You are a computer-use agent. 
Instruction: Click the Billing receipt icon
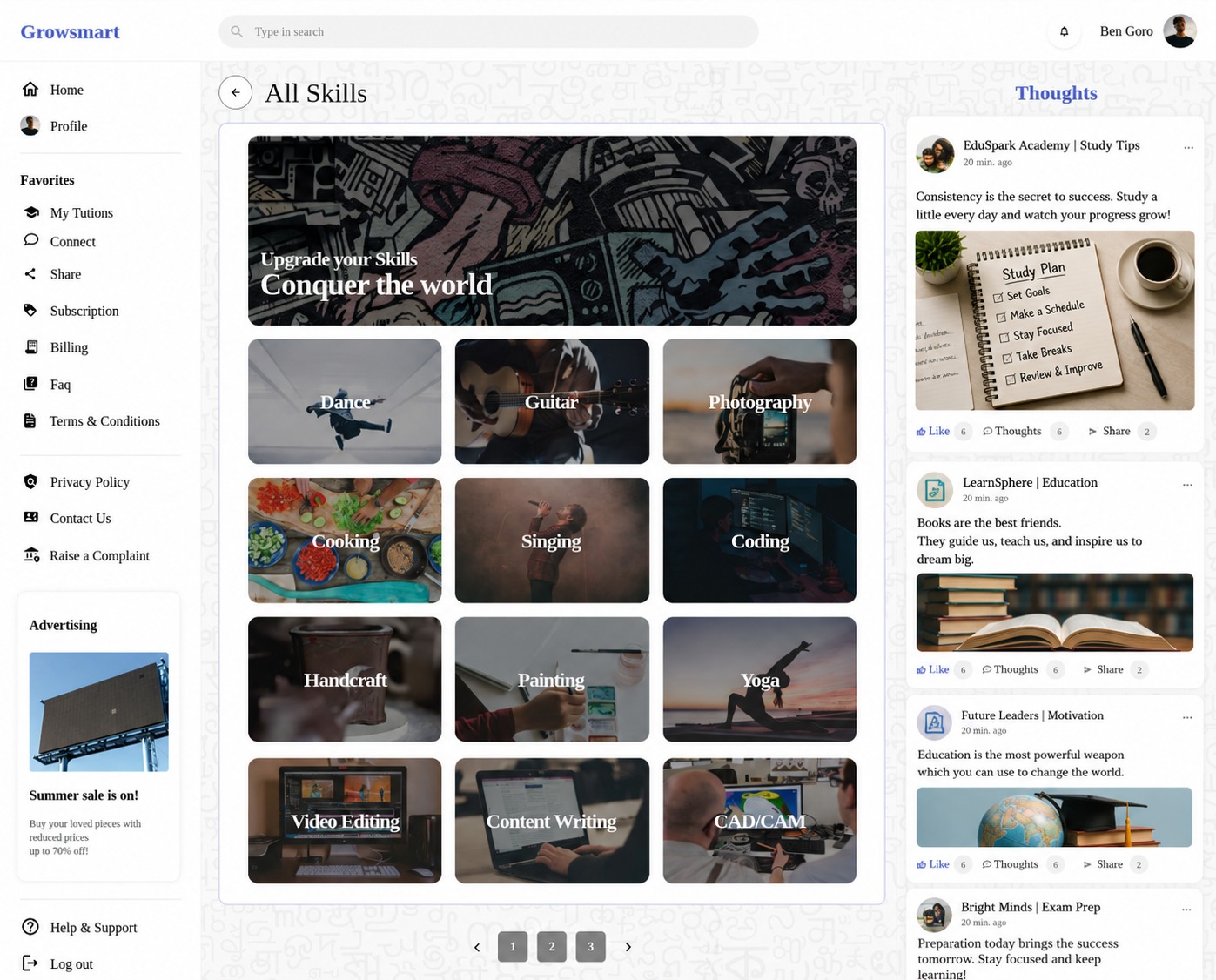[31, 347]
